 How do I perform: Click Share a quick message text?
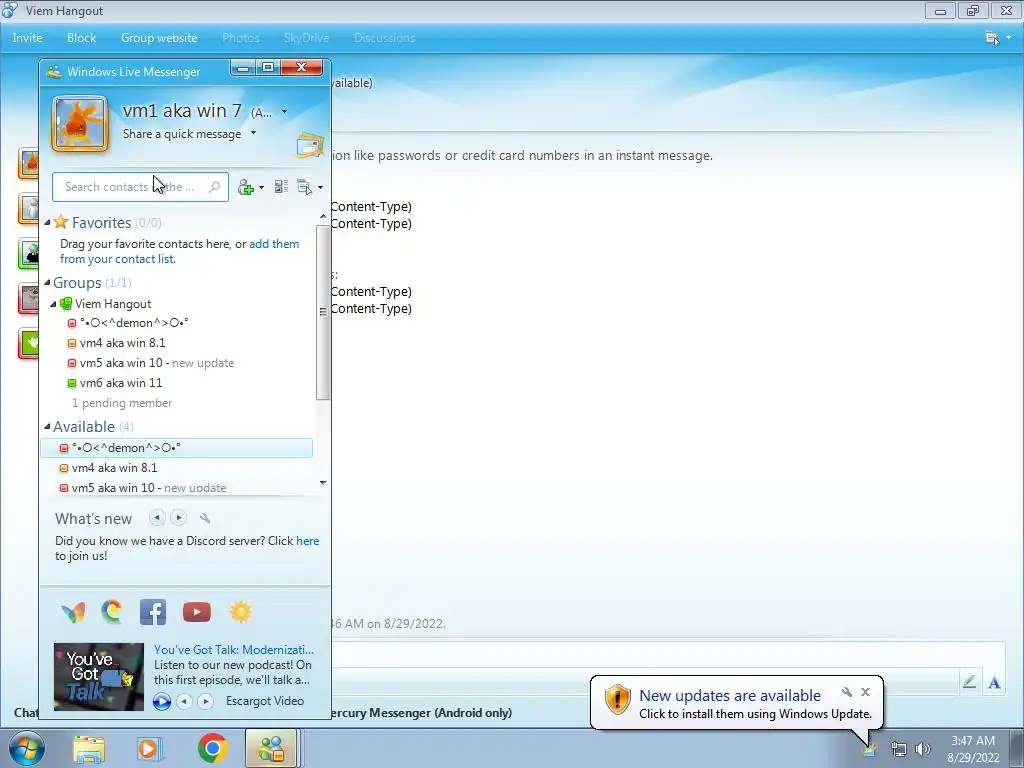point(182,133)
